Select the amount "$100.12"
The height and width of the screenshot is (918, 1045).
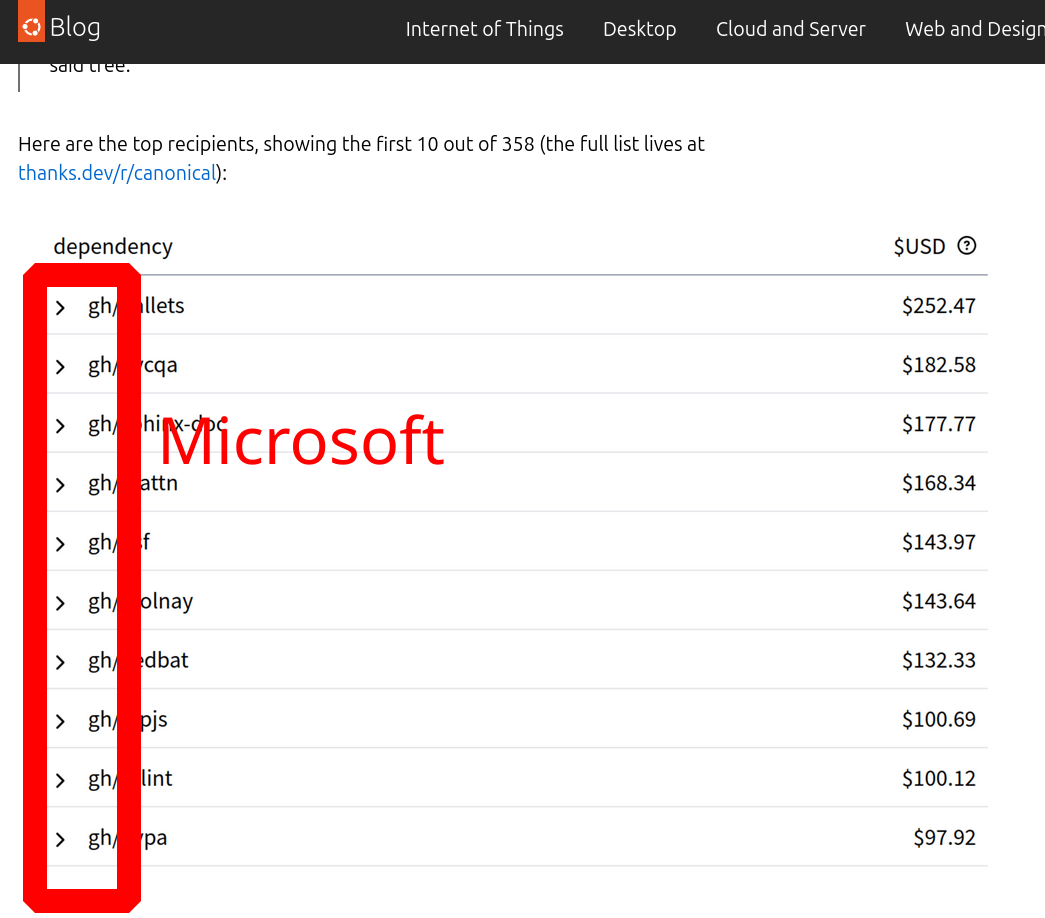(x=938, y=779)
